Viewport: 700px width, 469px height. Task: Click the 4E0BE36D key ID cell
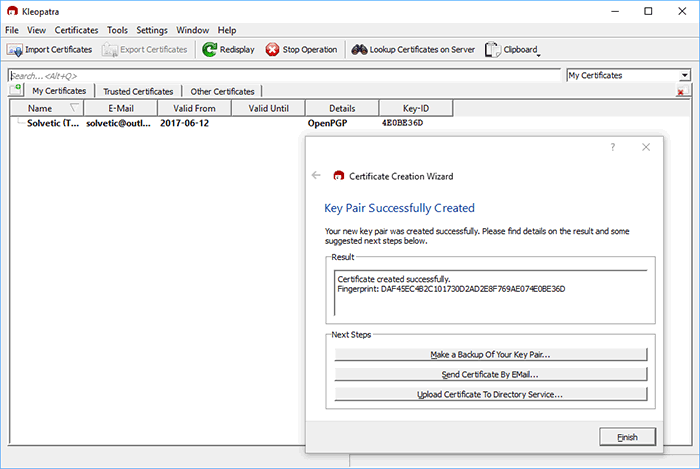(x=402, y=123)
